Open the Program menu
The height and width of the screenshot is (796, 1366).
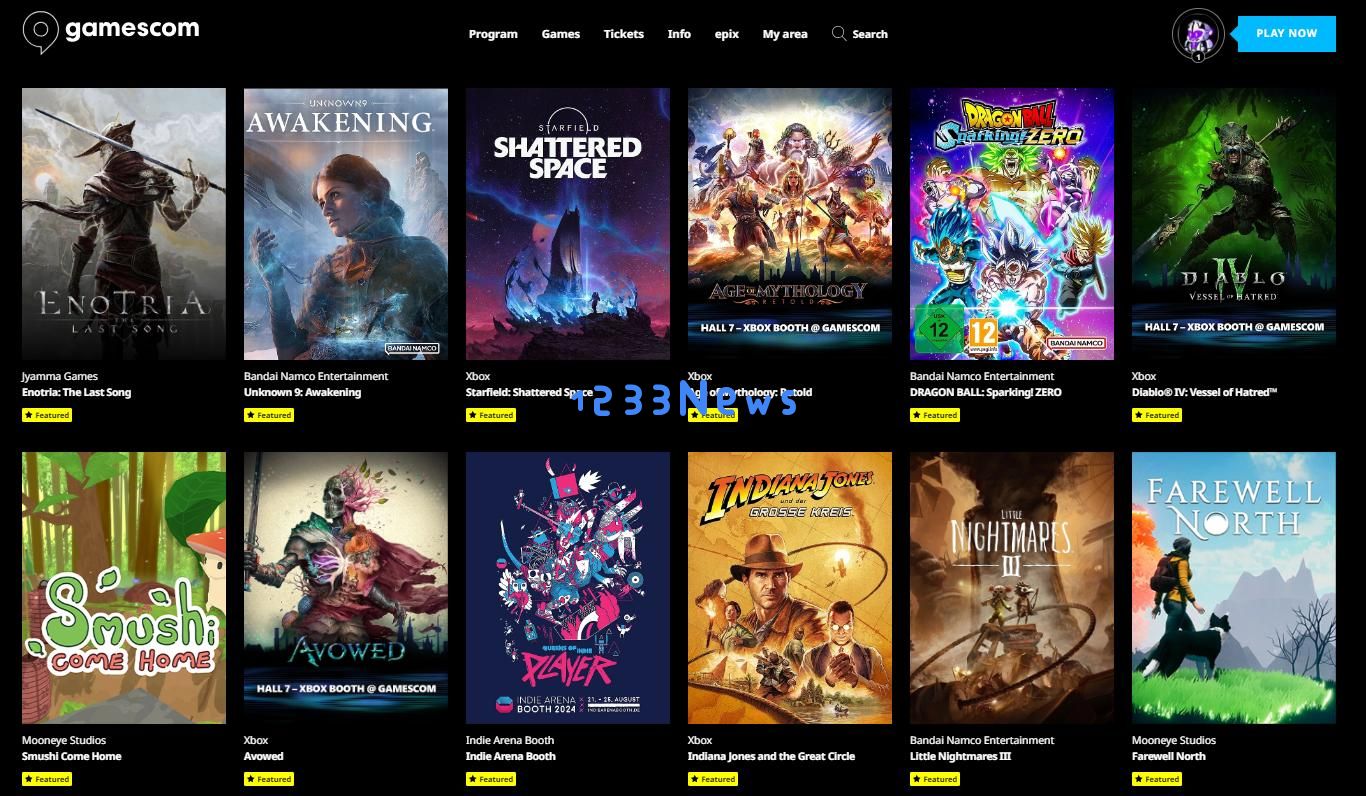pyautogui.click(x=493, y=34)
